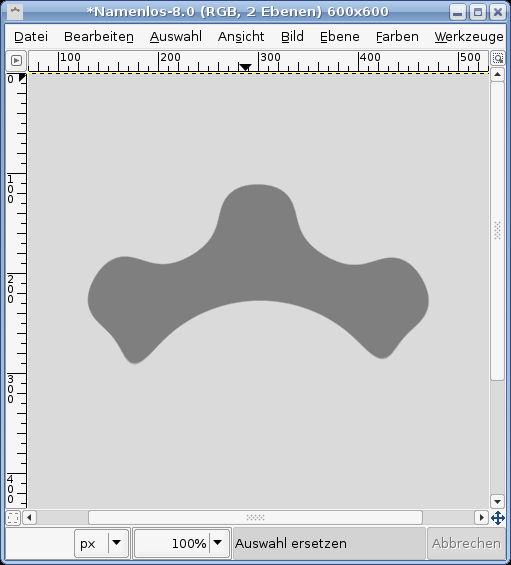This screenshot has height=565, width=511.
Task: Open the 100% zoom dropdown arrow
Action: (217, 543)
